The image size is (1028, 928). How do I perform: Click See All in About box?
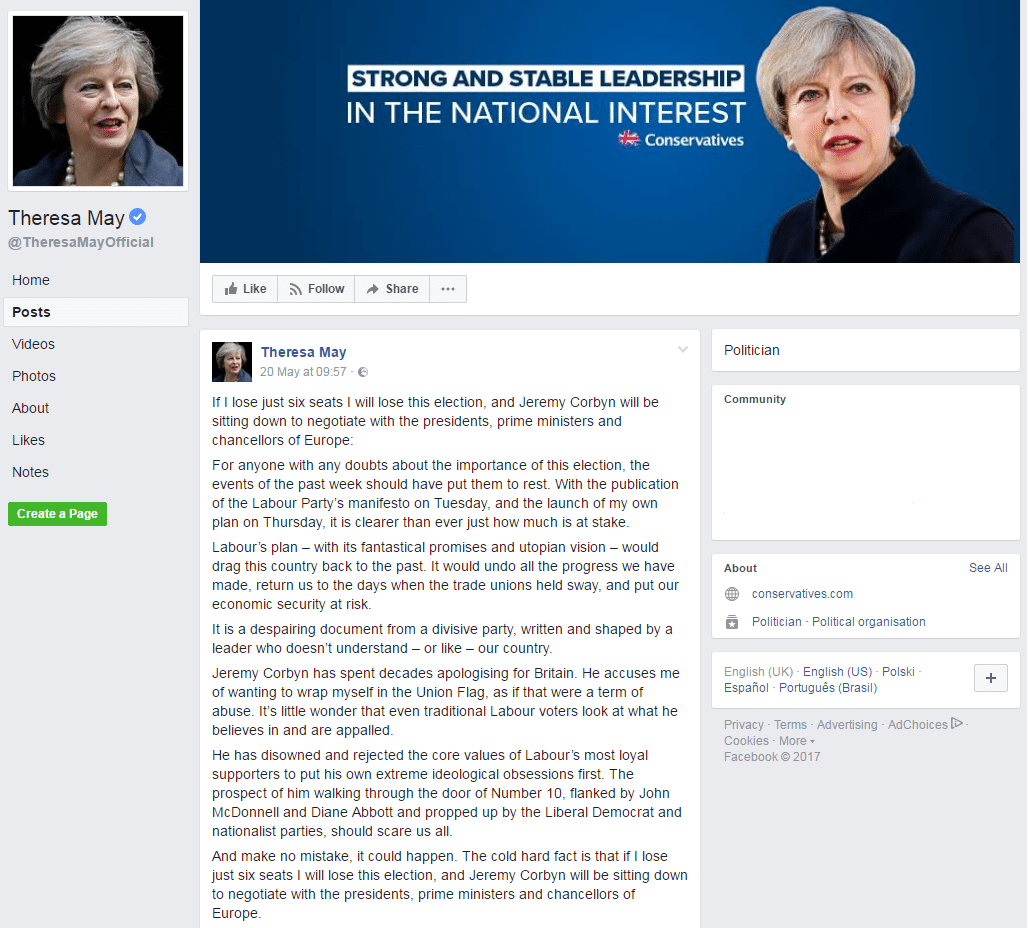(988, 568)
